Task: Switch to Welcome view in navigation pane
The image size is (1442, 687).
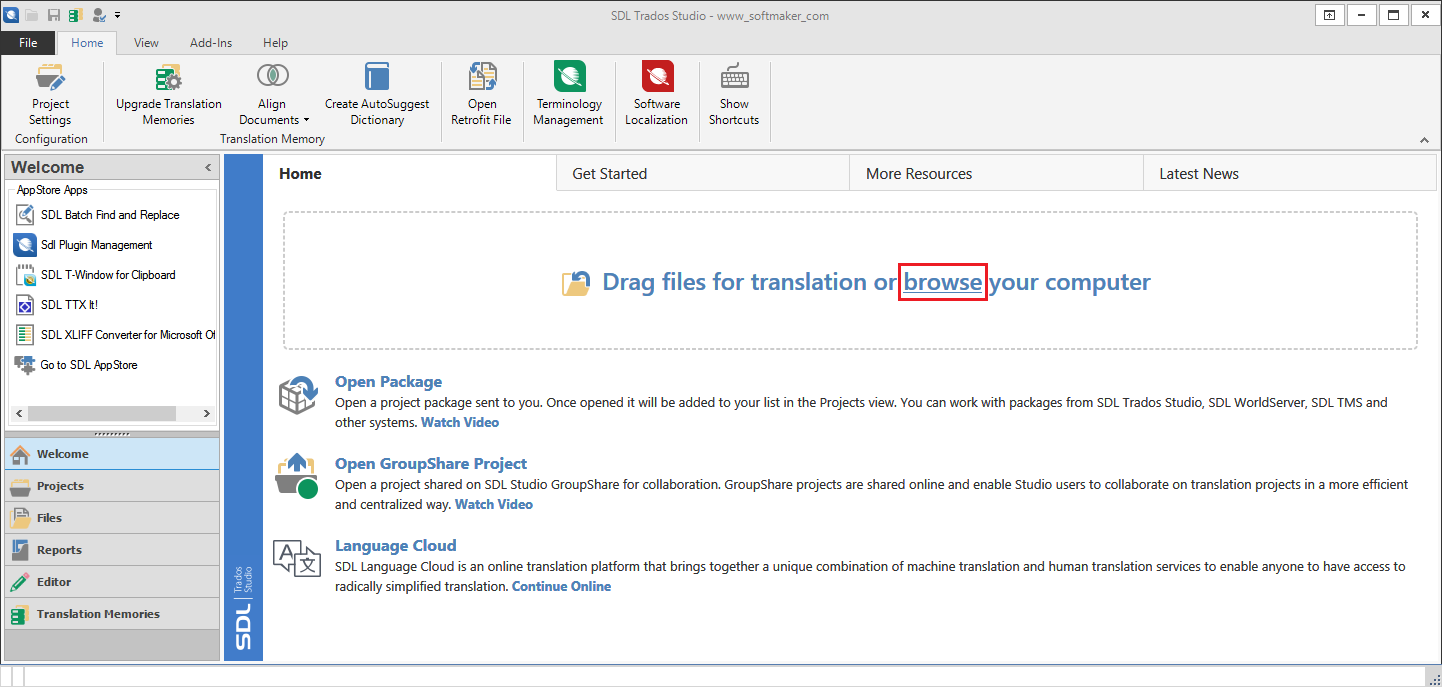Action: [x=112, y=454]
